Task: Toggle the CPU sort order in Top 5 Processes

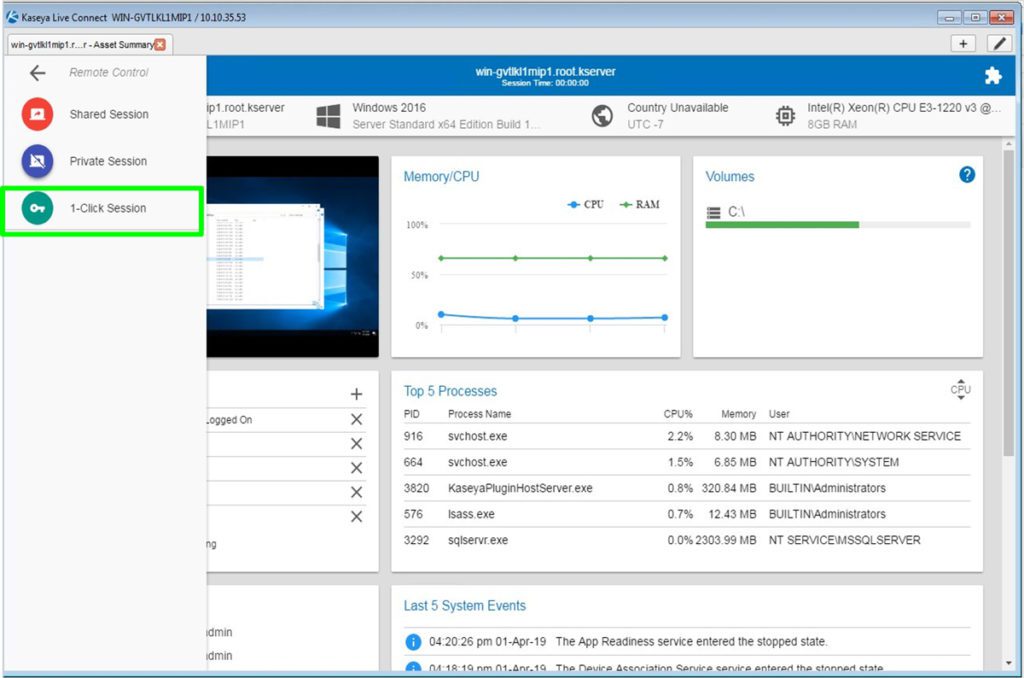Action: click(x=960, y=390)
